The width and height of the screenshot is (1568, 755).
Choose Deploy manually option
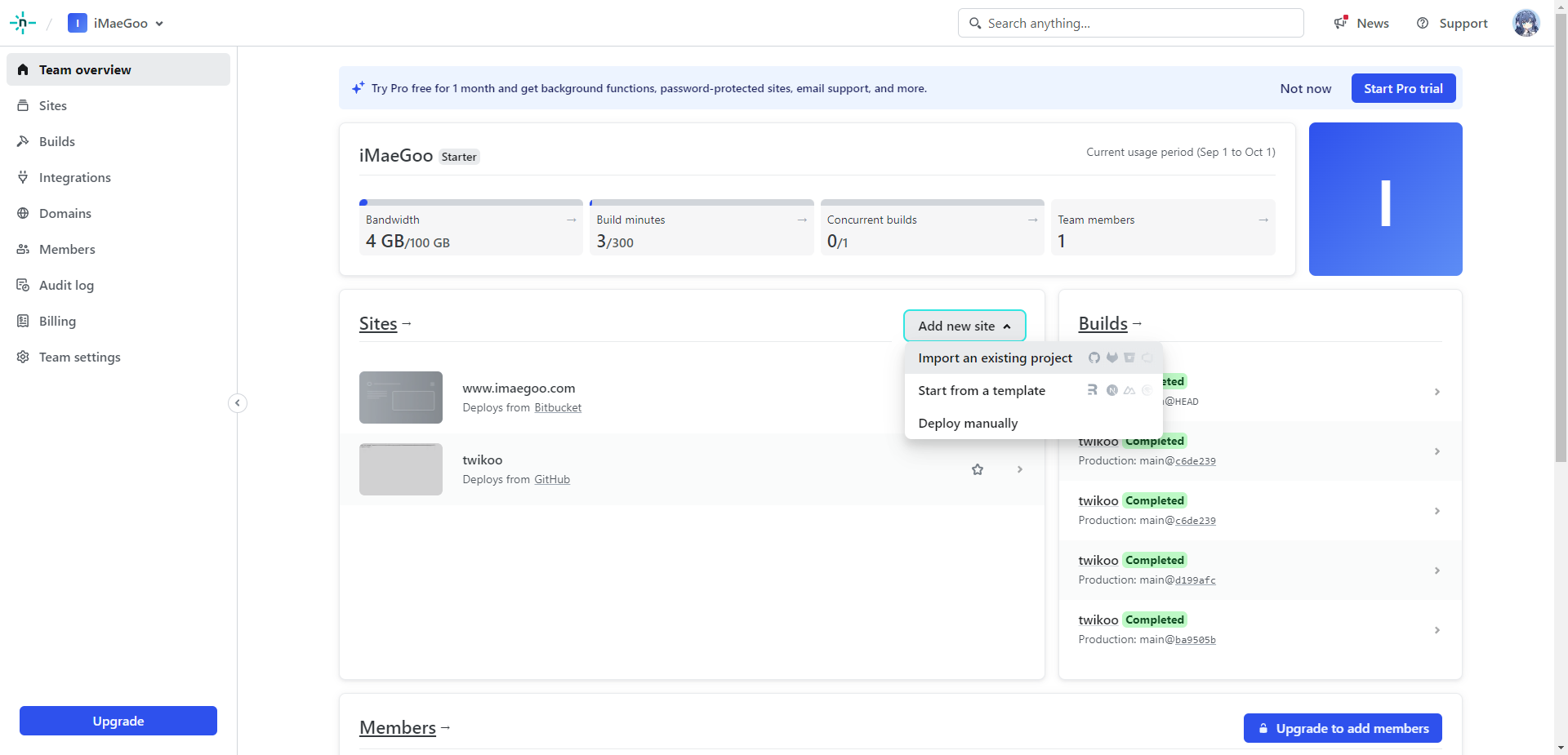(x=968, y=424)
